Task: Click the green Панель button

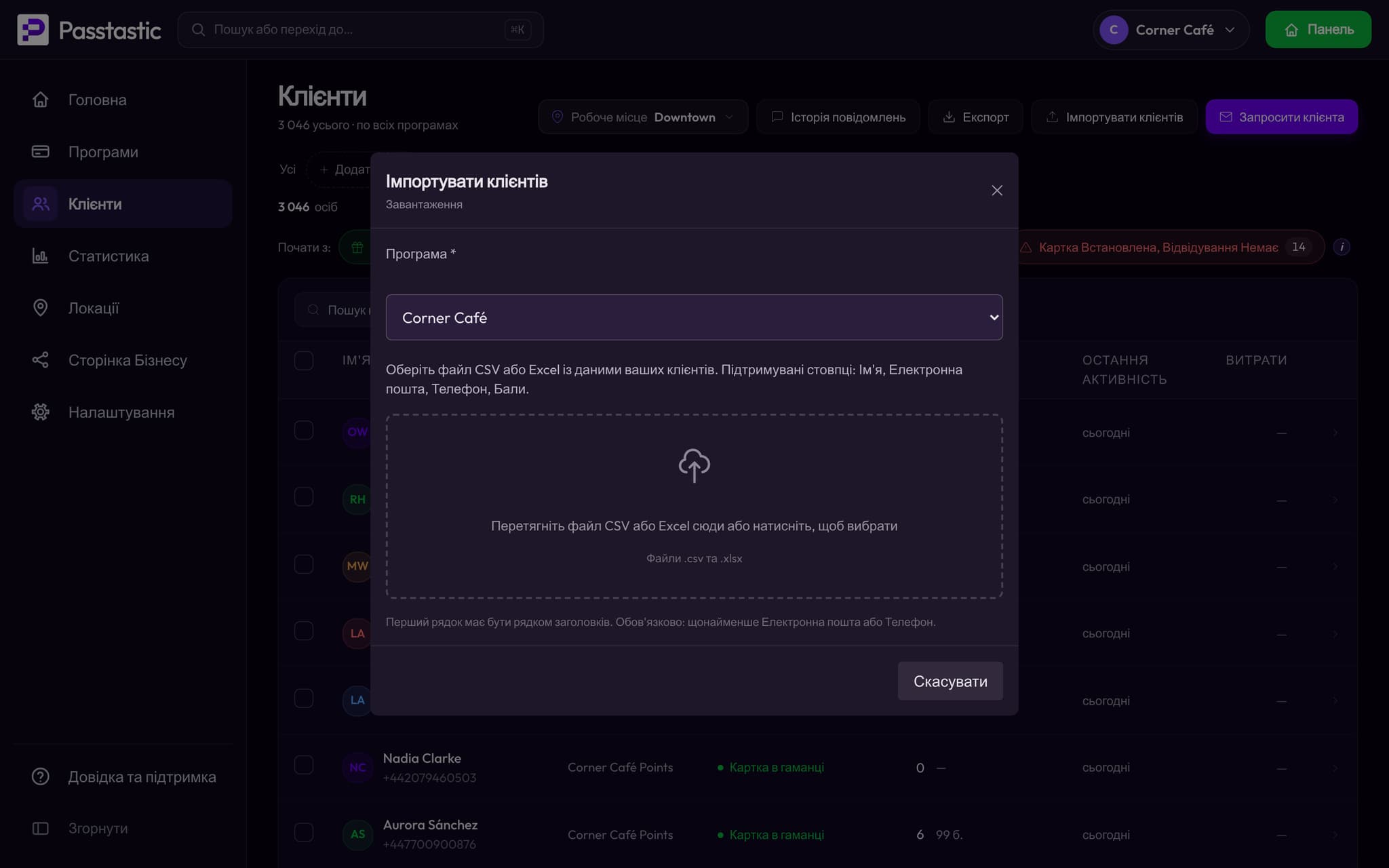Action: (1318, 30)
